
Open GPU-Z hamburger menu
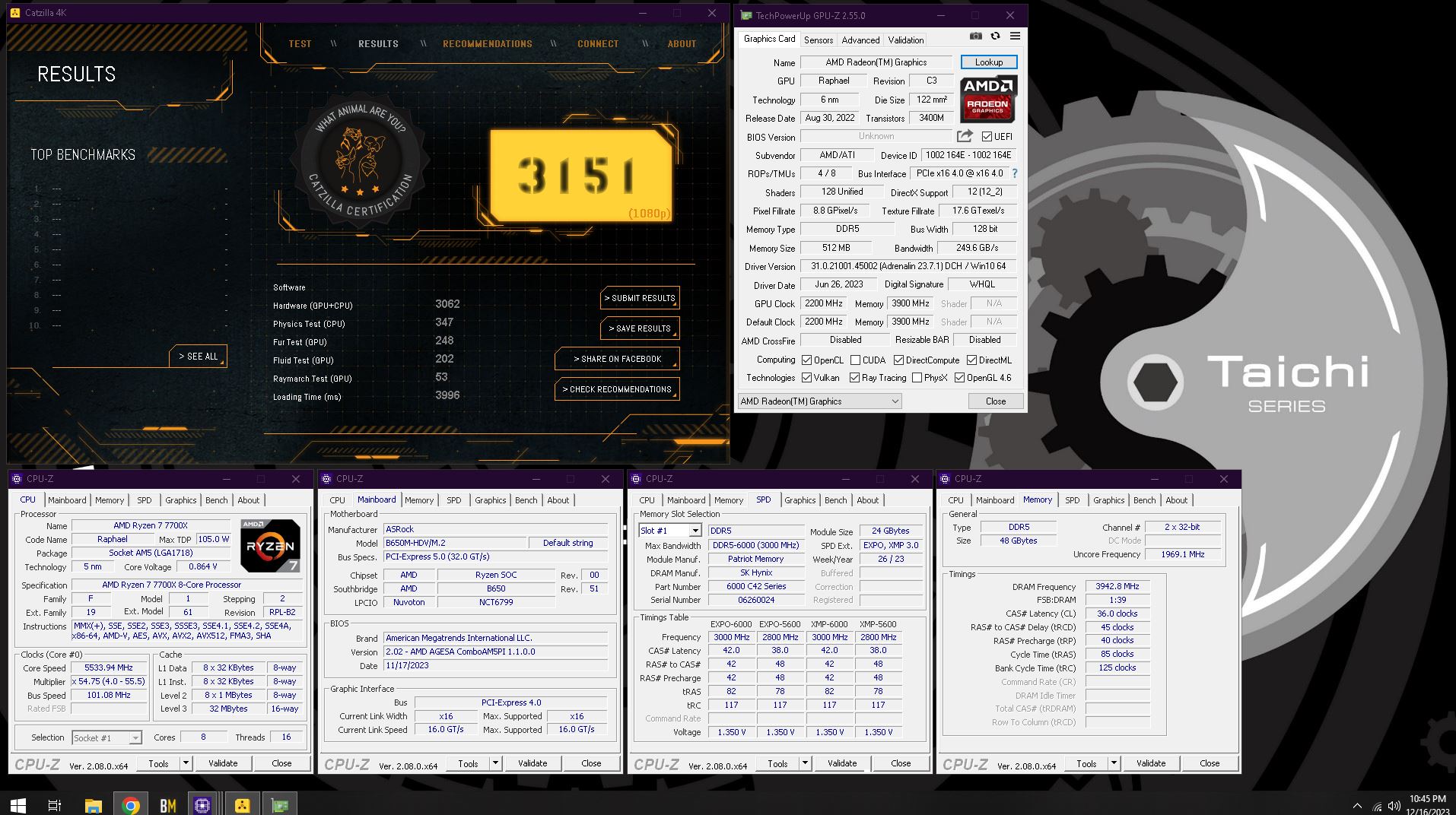(1015, 36)
